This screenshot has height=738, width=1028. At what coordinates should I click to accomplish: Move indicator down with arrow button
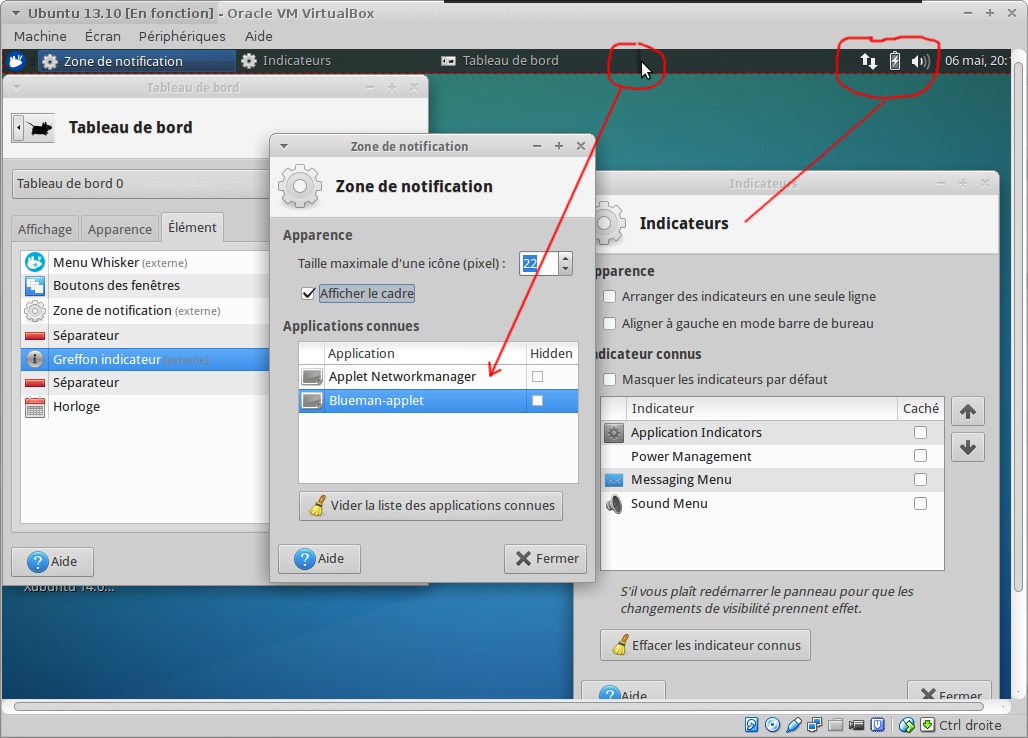(x=967, y=447)
